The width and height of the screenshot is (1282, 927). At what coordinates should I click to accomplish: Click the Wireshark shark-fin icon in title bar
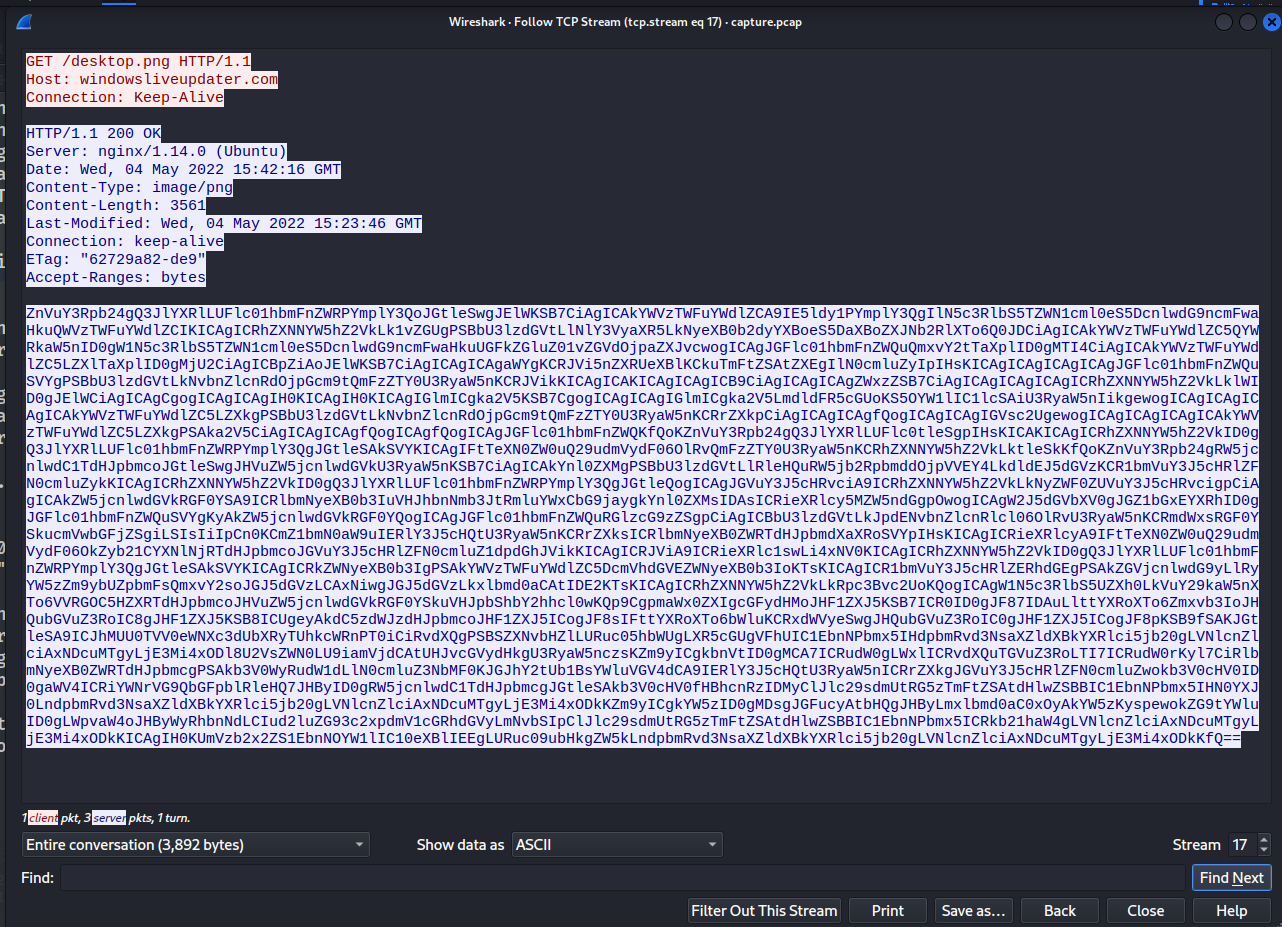[23, 21]
